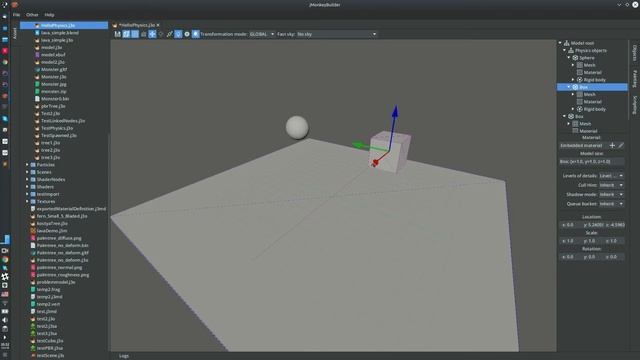Click the camera icon in the left panel
Screen dimensions: 640x360
tap(5, 251)
